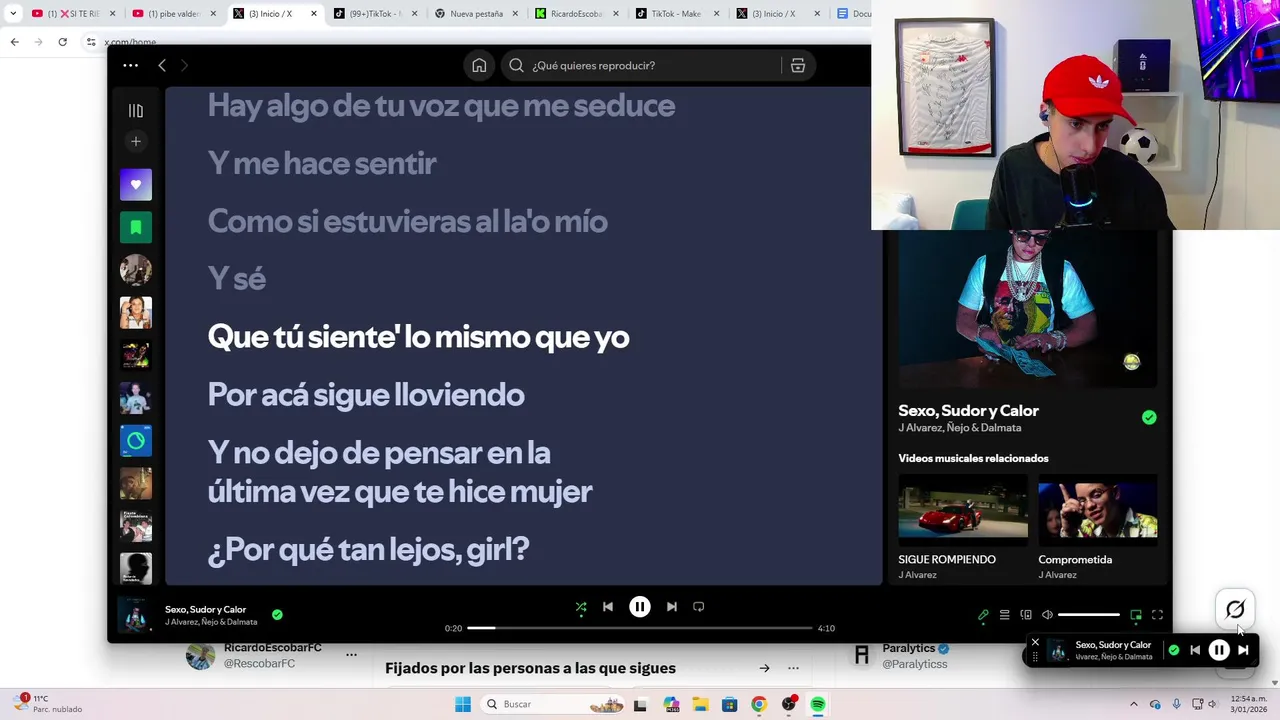1280x720 pixels.
Task: Close the floating Spotify miniplayer
Action: coord(1035,642)
